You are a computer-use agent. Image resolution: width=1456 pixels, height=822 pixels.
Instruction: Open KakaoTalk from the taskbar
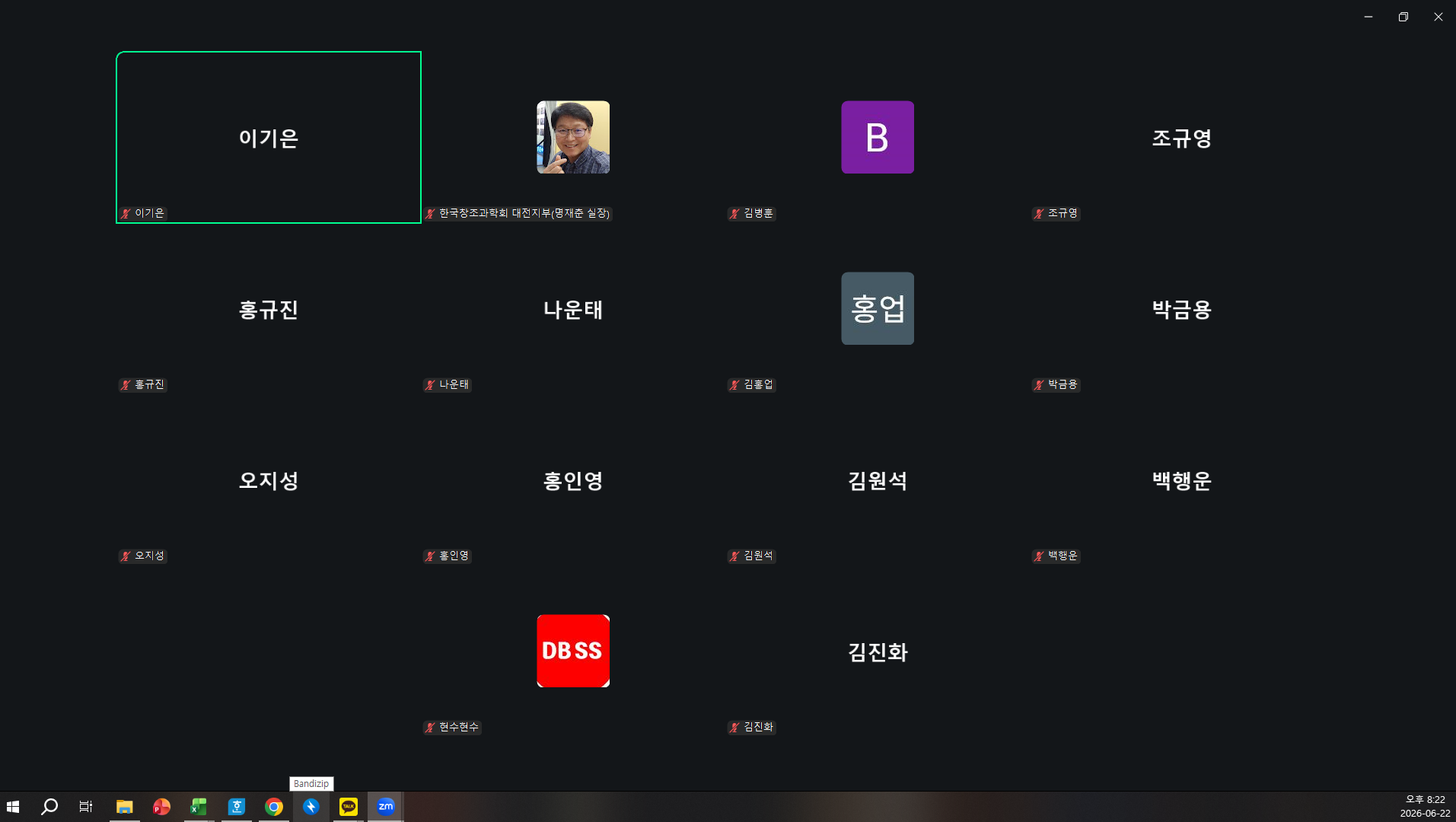(x=349, y=807)
